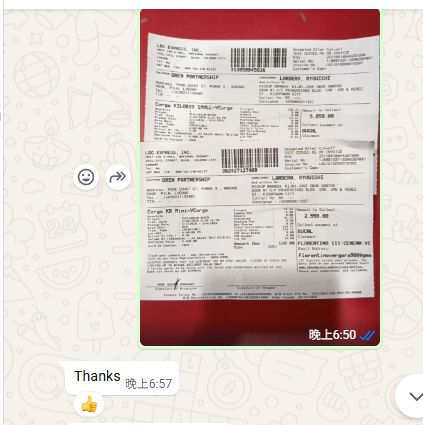The image size is (423, 425).
Task: Click the 5,050.00 amount on the upper receipt
Action: 321,116
